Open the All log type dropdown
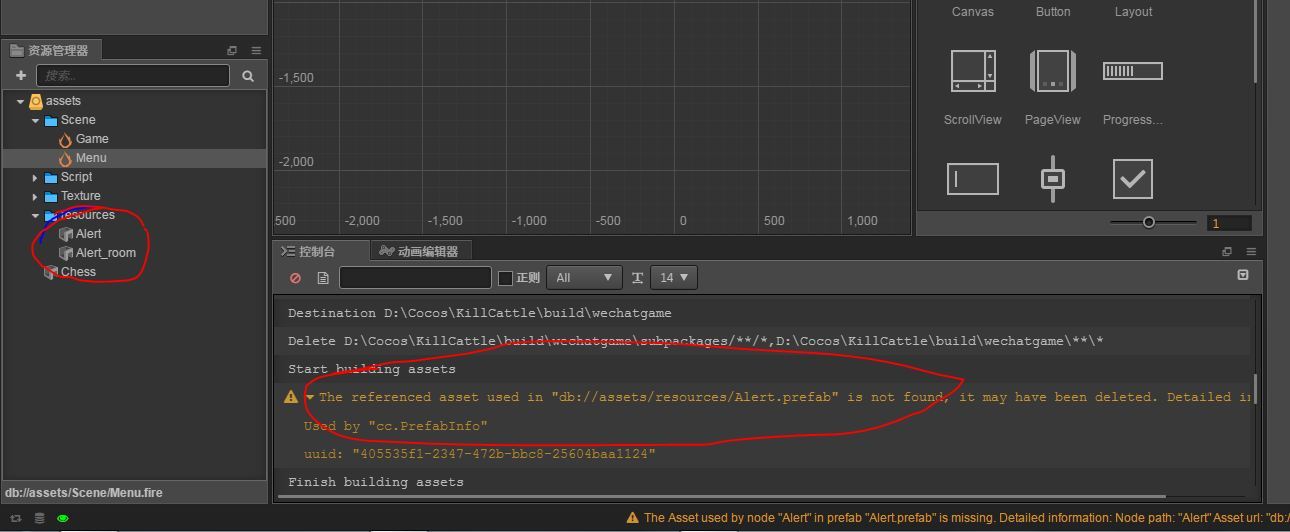Image resolution: width=1290 pixels, height=532 pixels. (x=584, y=277)
